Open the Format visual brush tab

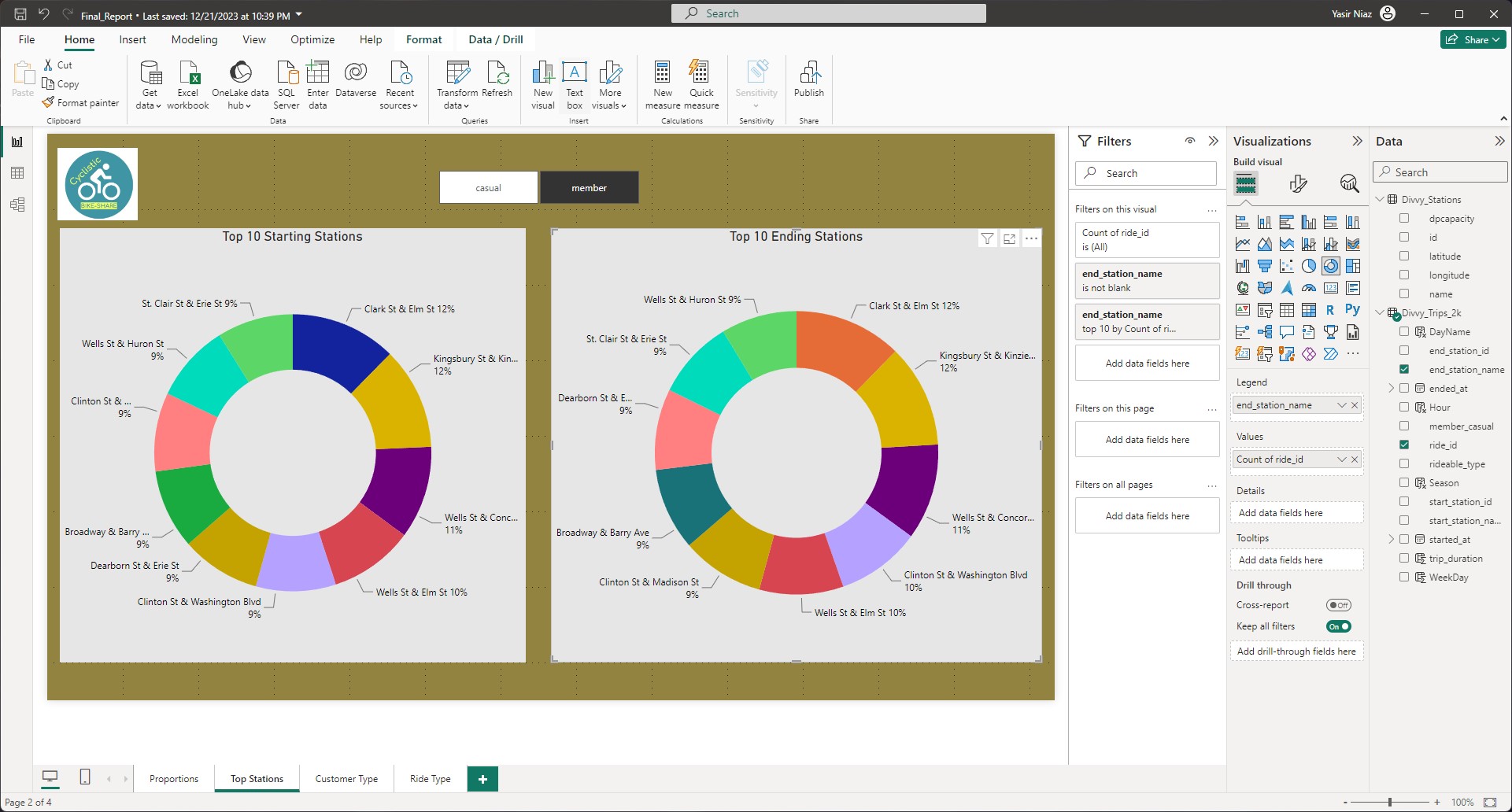[x=1298, y=183]
